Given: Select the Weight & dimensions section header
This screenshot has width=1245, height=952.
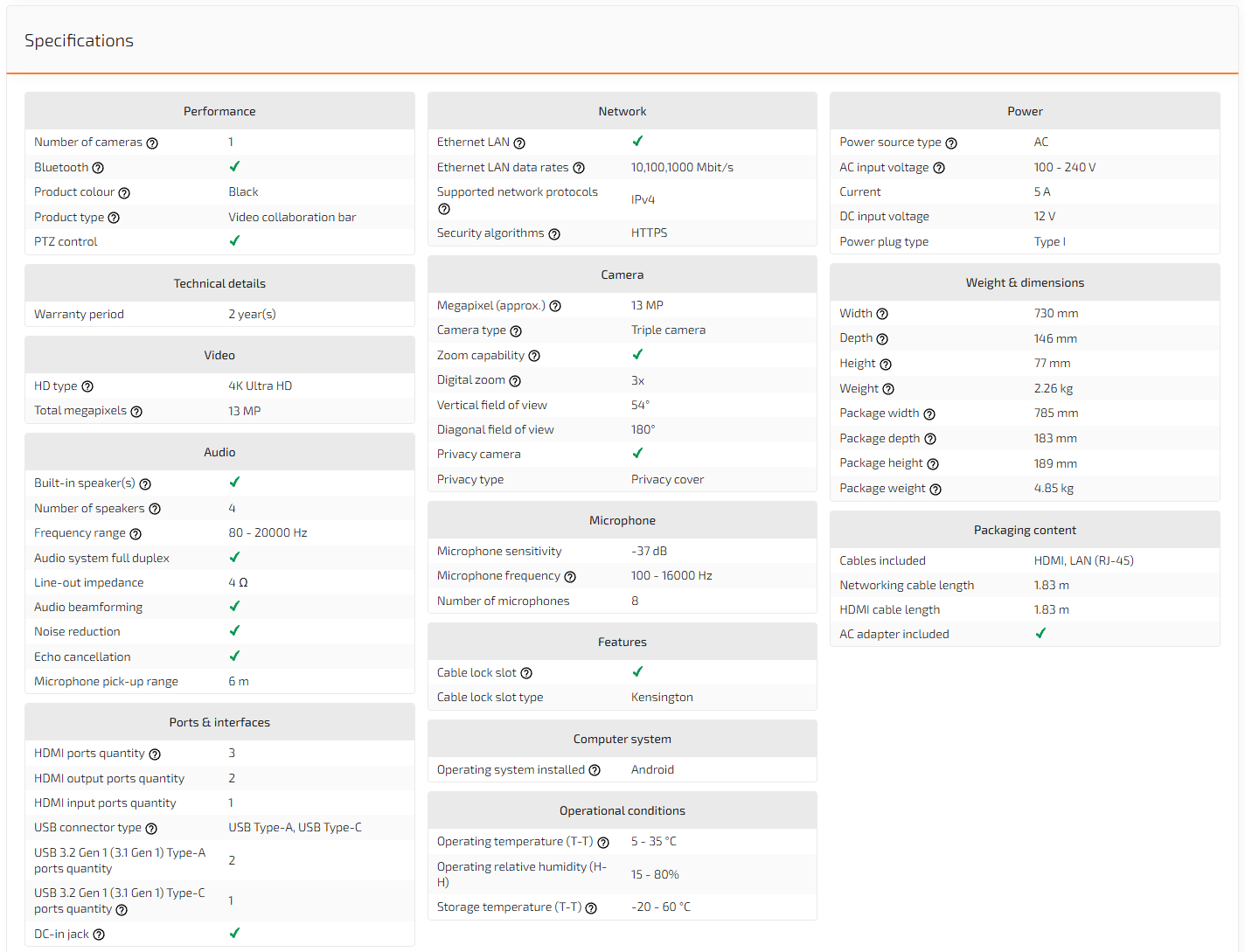Looking at the screenshot, I should pyautogui.click(x=1025, y=282).
